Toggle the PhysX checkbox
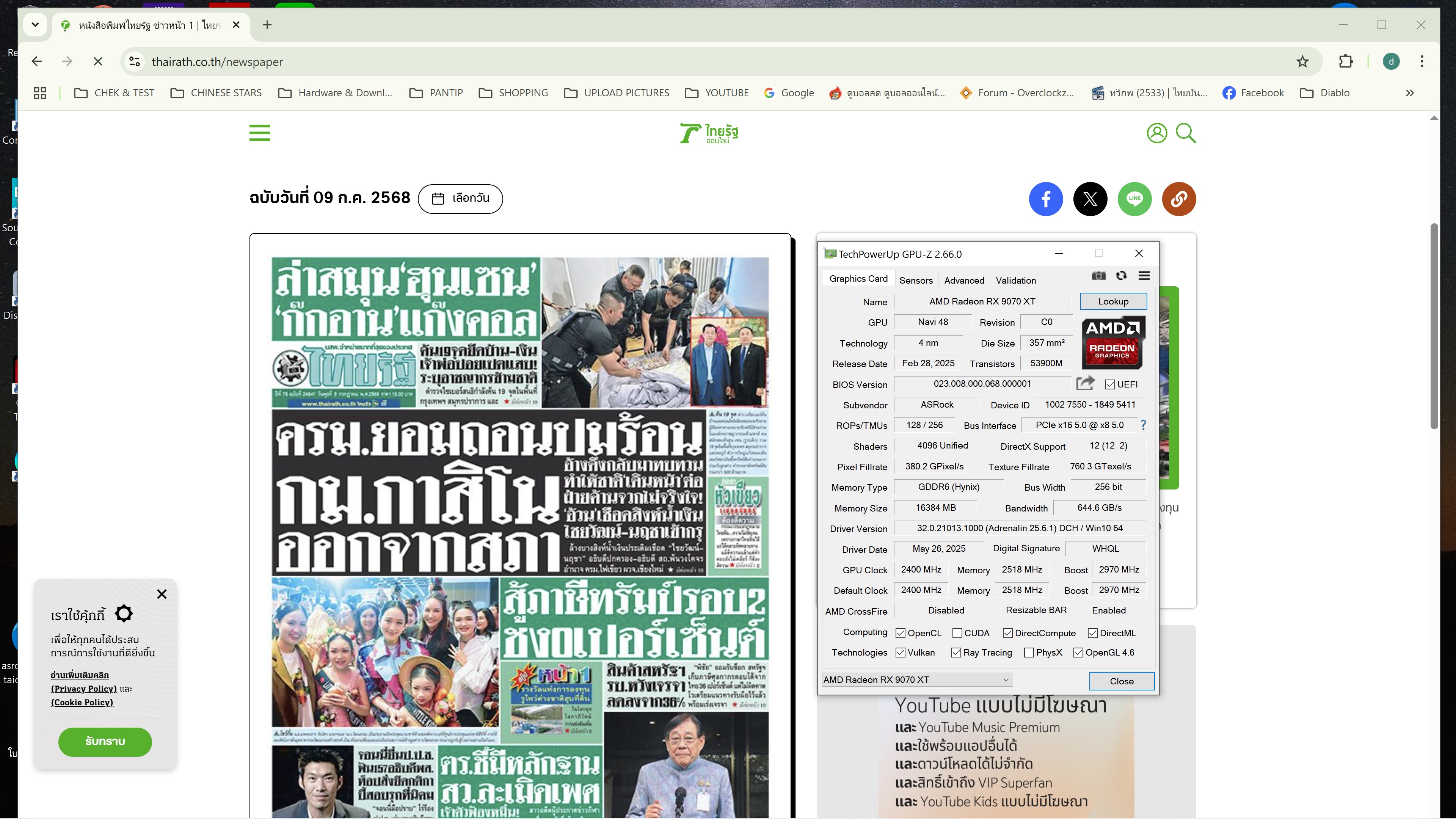The height and width of the screenshot is (819, 1456). click(x=1029, y=652)
